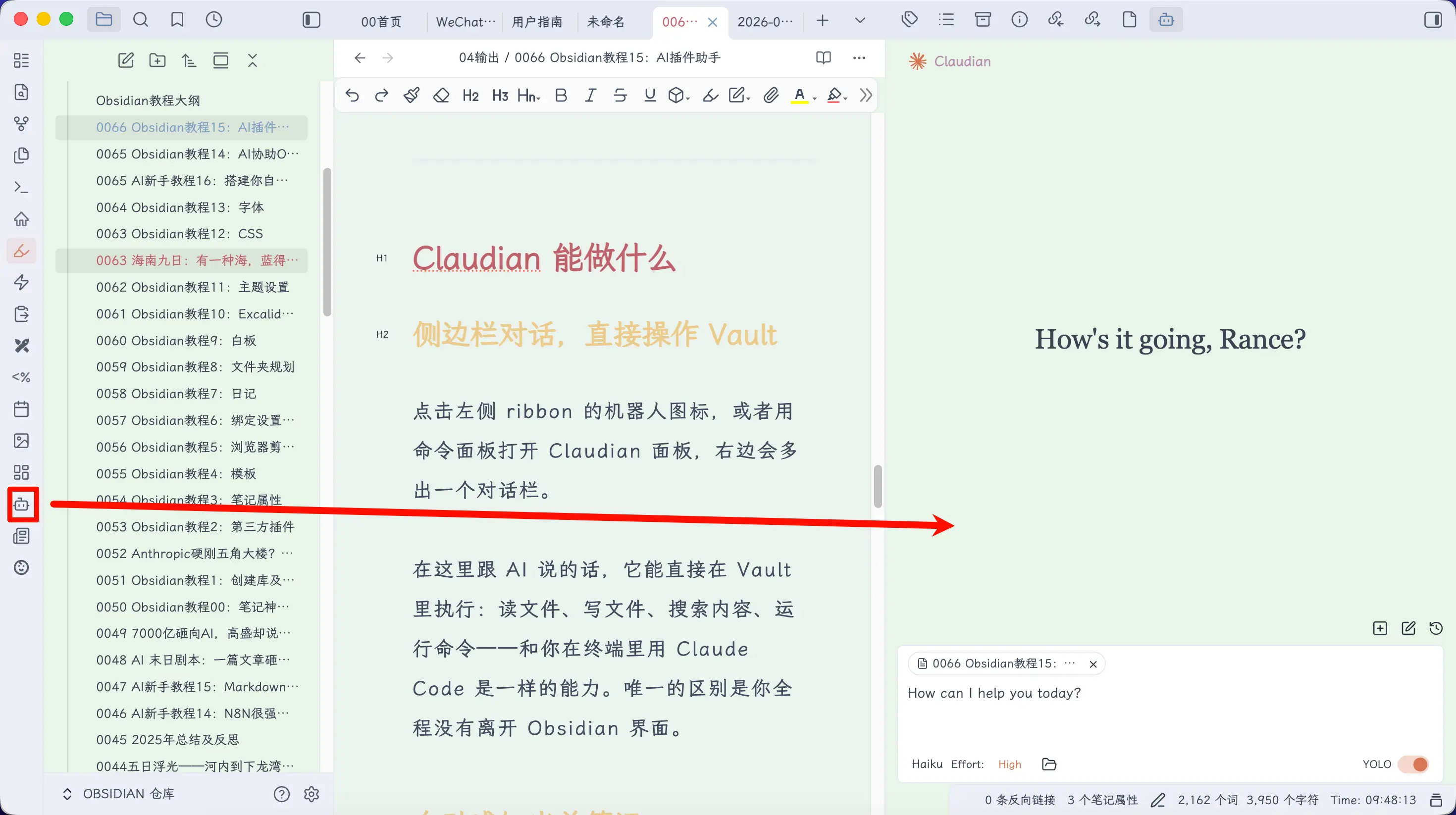Create a new note from file explorer toolbar

point(125,60)
